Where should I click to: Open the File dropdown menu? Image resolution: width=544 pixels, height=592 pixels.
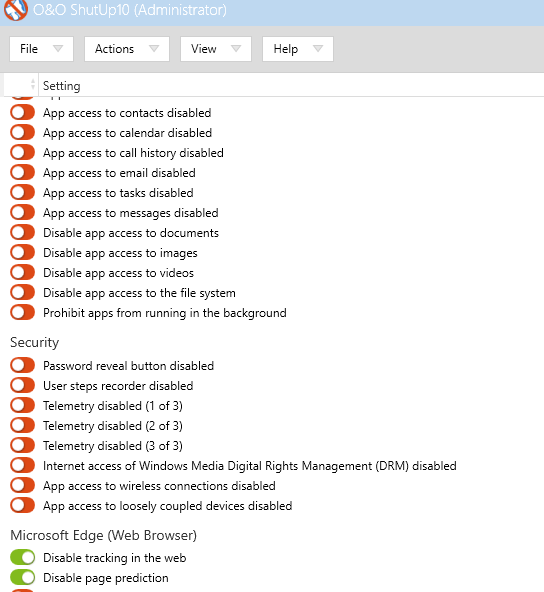click(x=41, y=49)
